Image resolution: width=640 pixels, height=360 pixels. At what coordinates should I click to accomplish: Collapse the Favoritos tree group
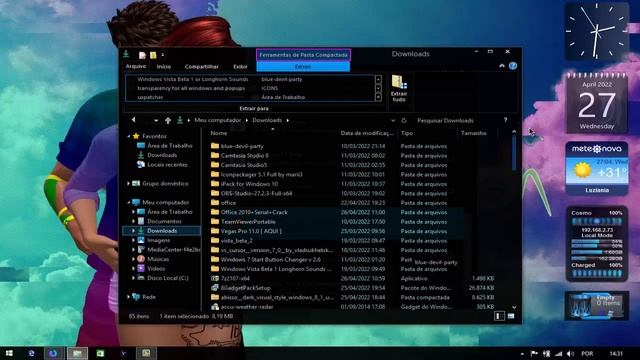point(129,136)
